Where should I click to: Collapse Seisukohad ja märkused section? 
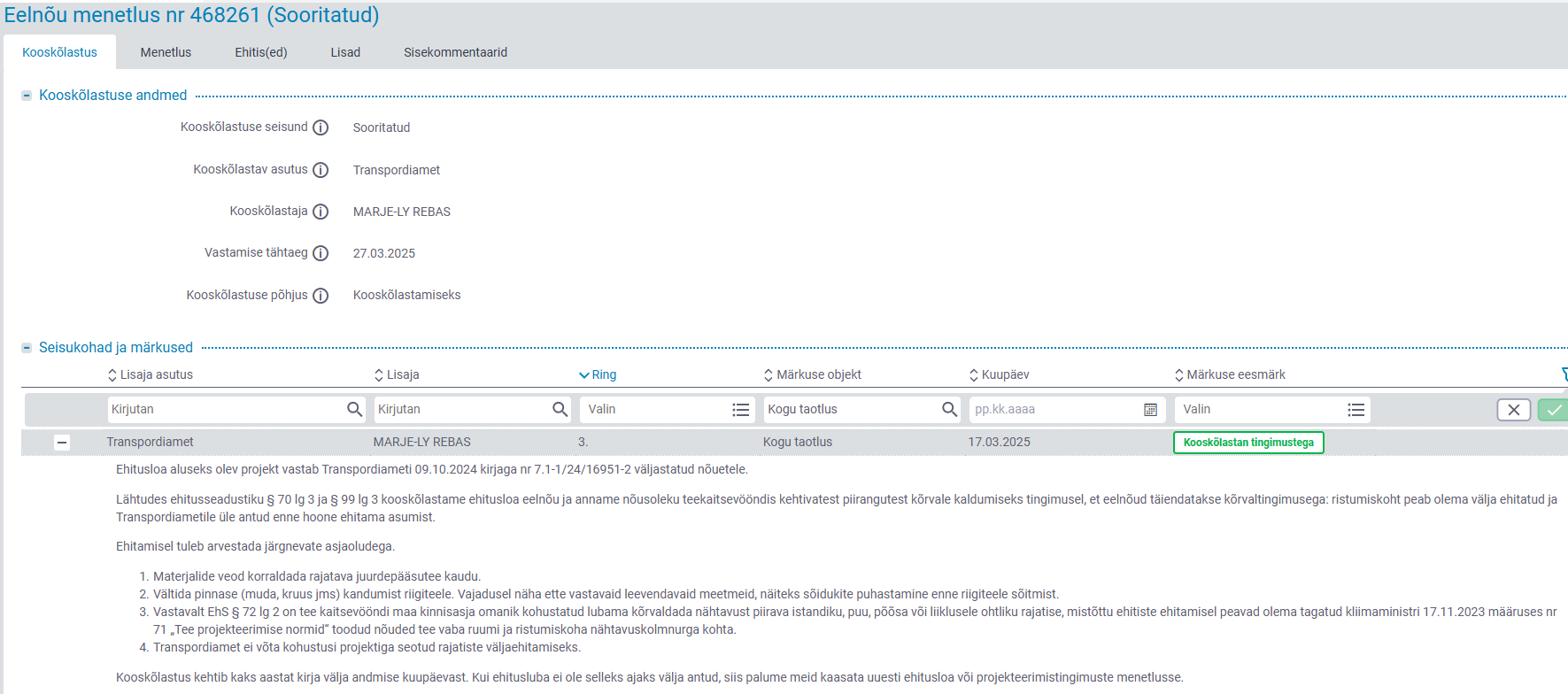(x=27, y=348)
